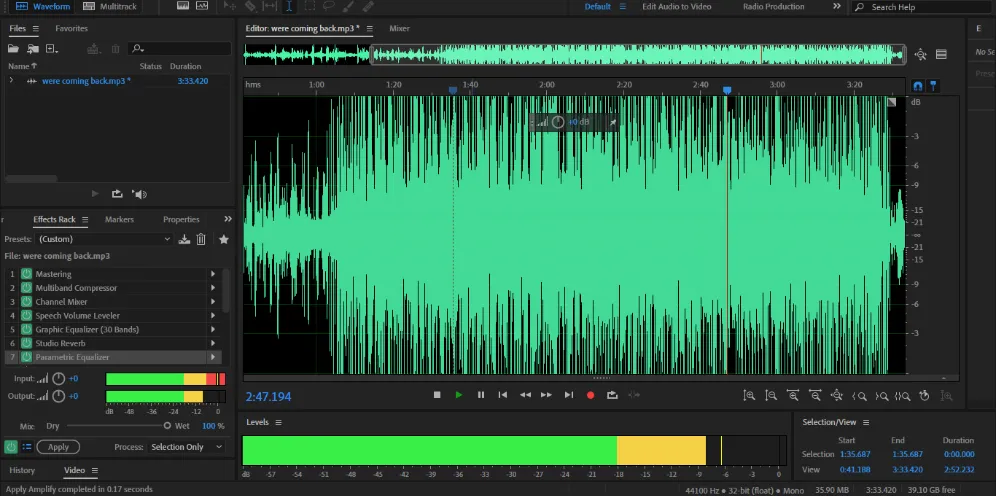Toggle the main Effects Rack power button
996x496 pixels.
coord(10,447)
